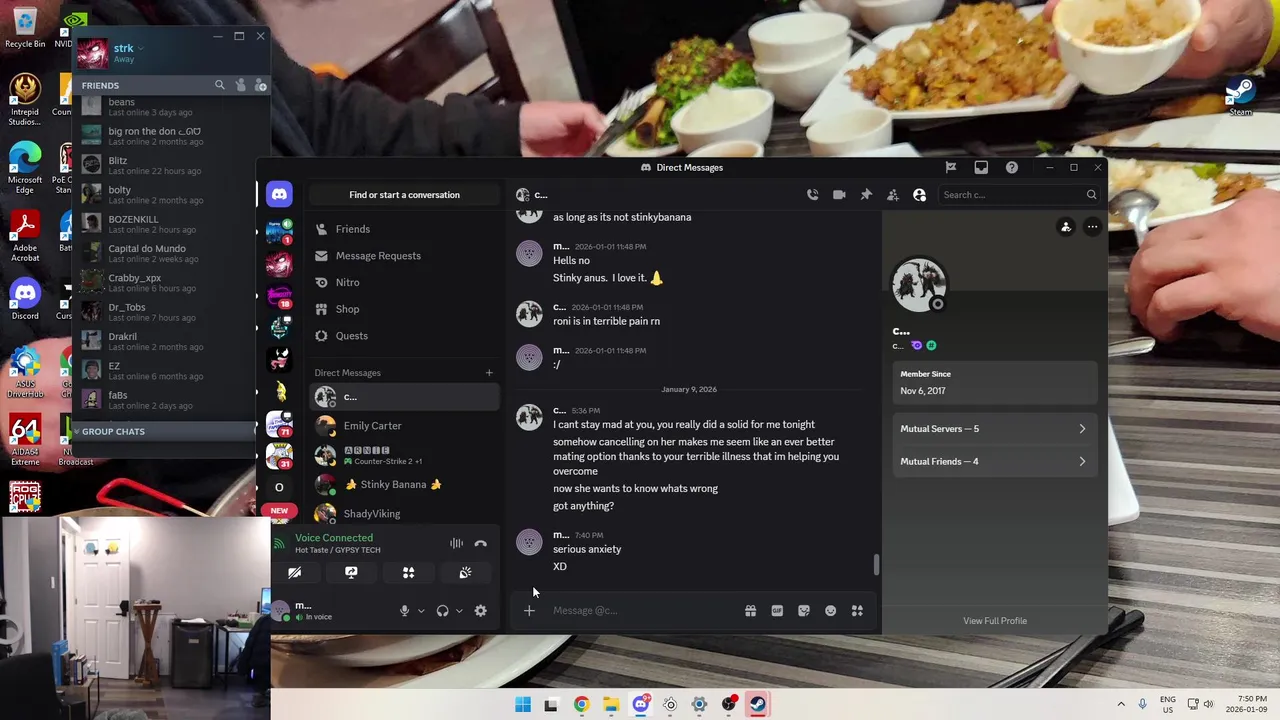Open Nitro page

(x=404, y=283)
